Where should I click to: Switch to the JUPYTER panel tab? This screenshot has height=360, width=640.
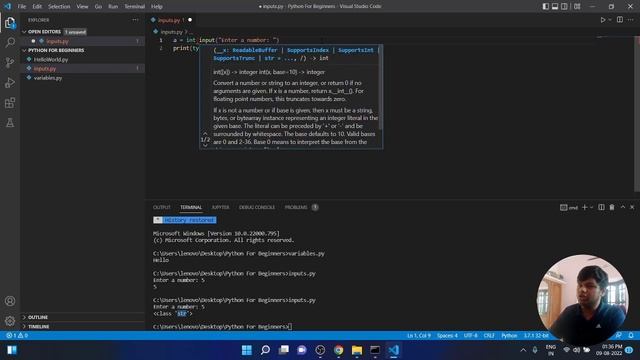220,207
